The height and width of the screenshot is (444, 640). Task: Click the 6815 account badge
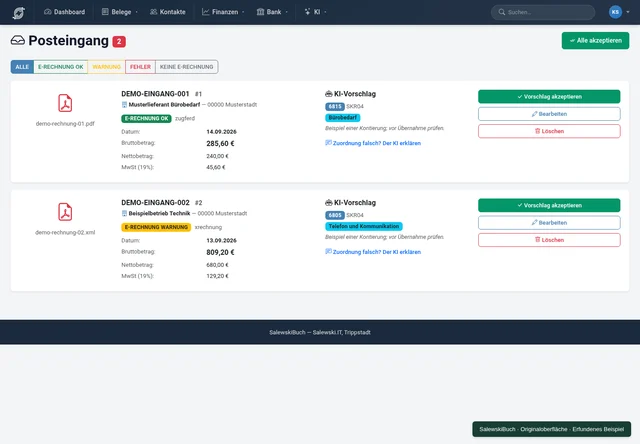(335, 107)
